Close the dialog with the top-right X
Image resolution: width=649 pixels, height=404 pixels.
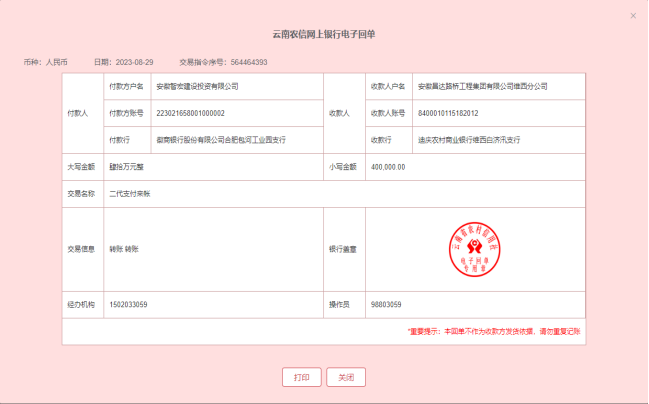point(633,16)
